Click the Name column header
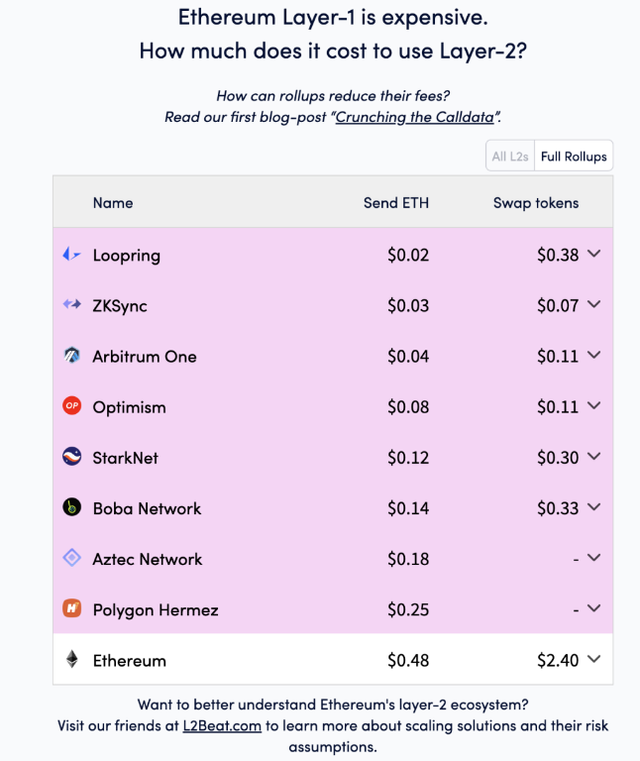 tap(113, 202)
